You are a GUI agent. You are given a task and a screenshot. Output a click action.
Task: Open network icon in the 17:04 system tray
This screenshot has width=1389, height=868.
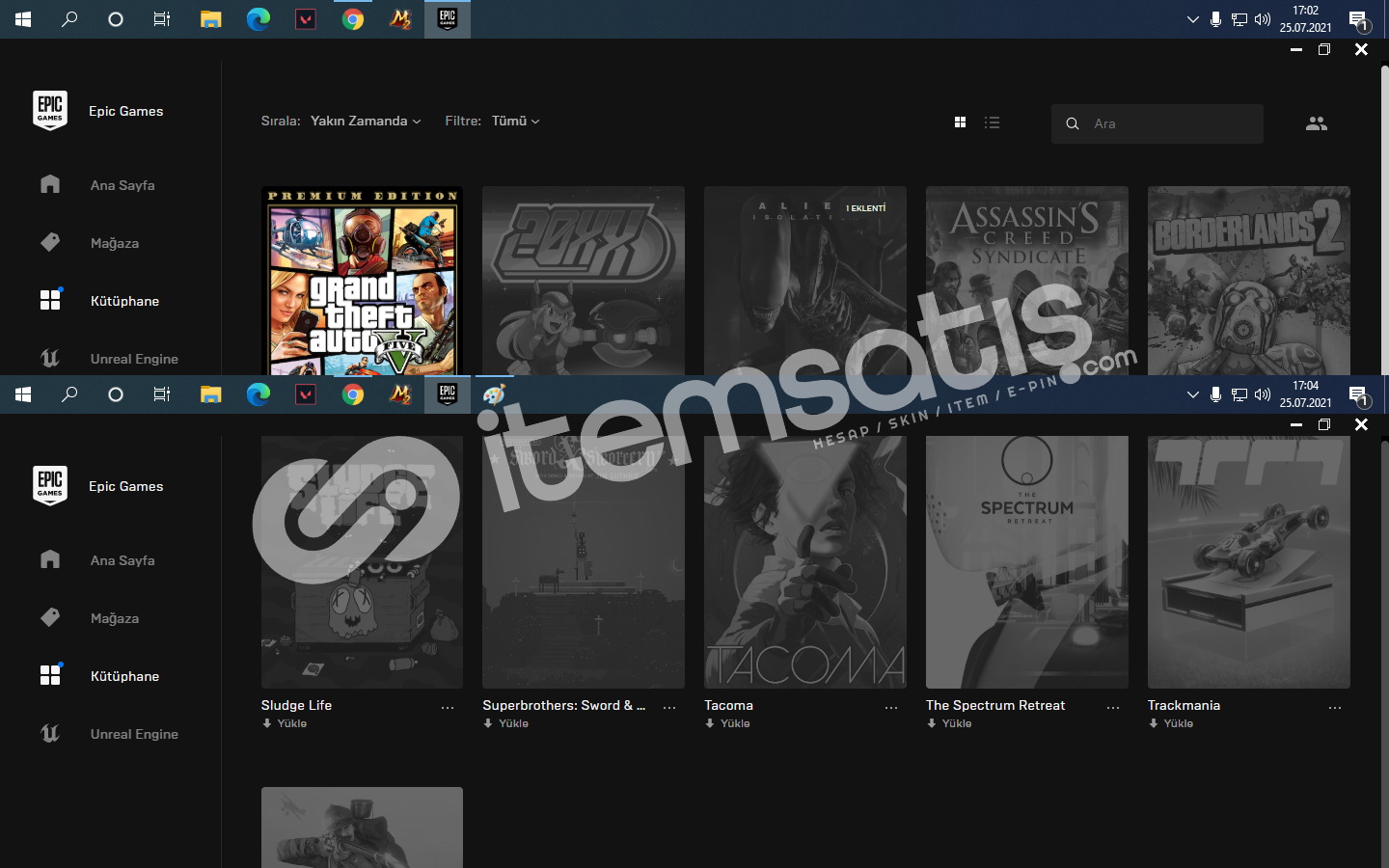pyautogui.click(x=1239, y=394)
